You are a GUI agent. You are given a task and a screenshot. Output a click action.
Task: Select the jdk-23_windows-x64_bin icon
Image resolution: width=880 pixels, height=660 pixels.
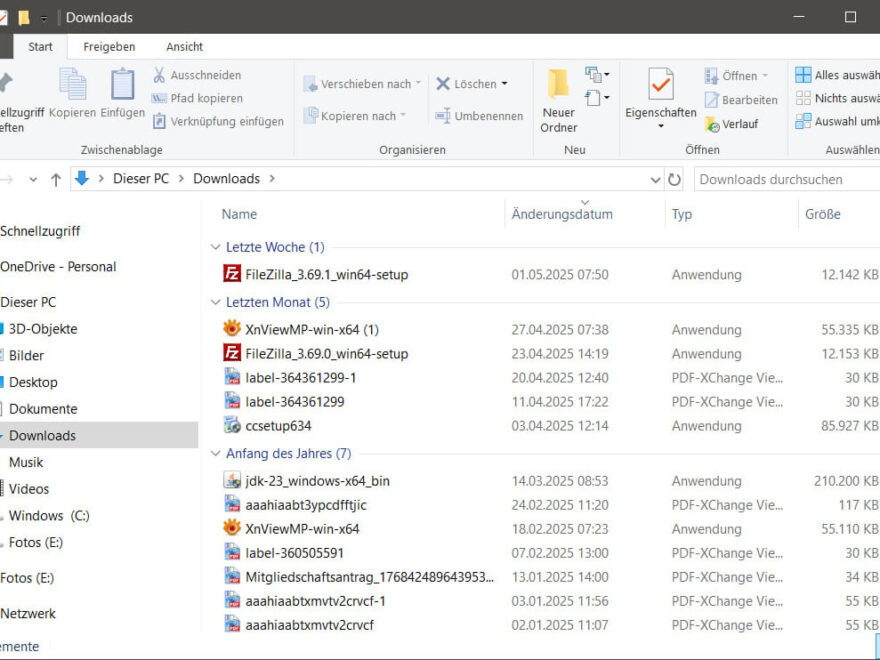tap(232, 480)
